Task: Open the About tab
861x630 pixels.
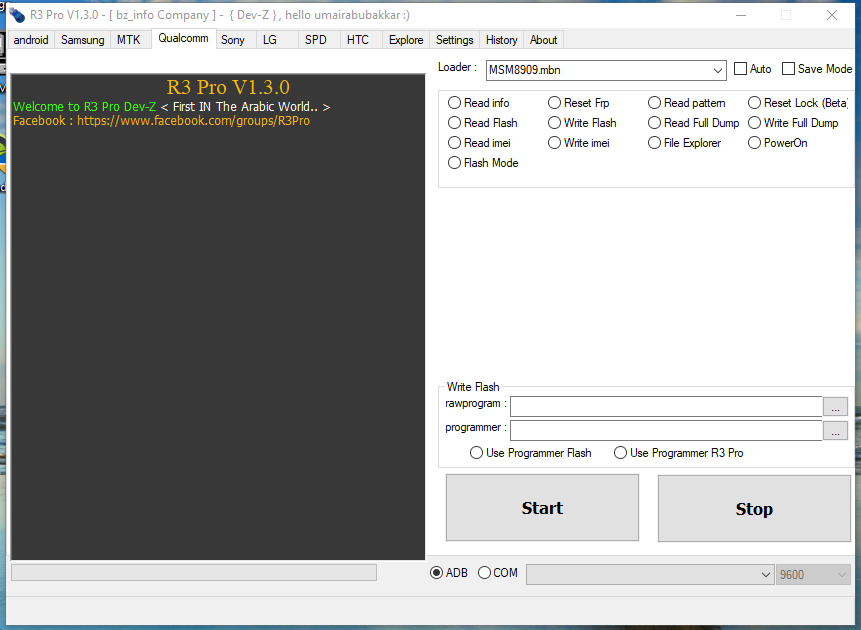Action: click(x=544, y=40)
